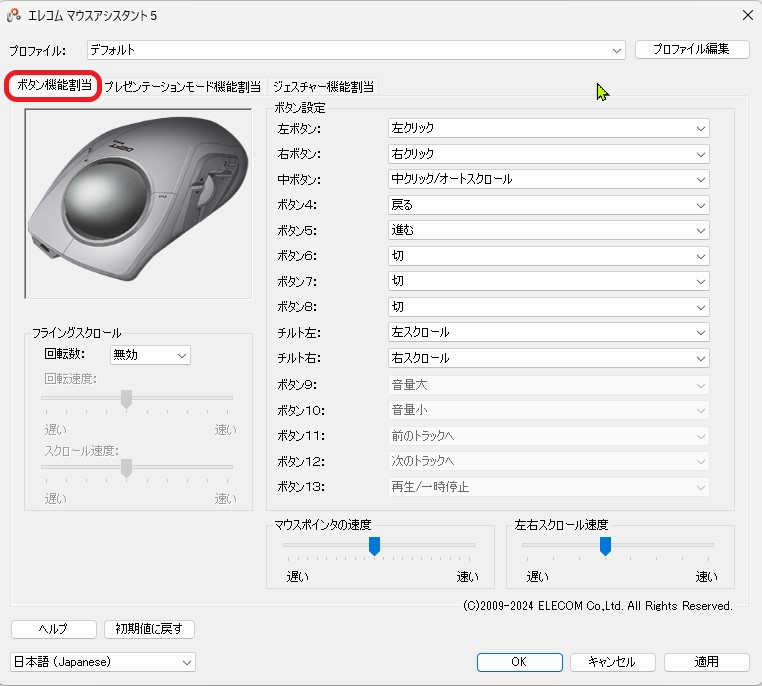This screenshot has width=762, height=686.
Task: Click the スクロール速度 slider thumb
Action: pyautogui.click(x=126, y=468)
